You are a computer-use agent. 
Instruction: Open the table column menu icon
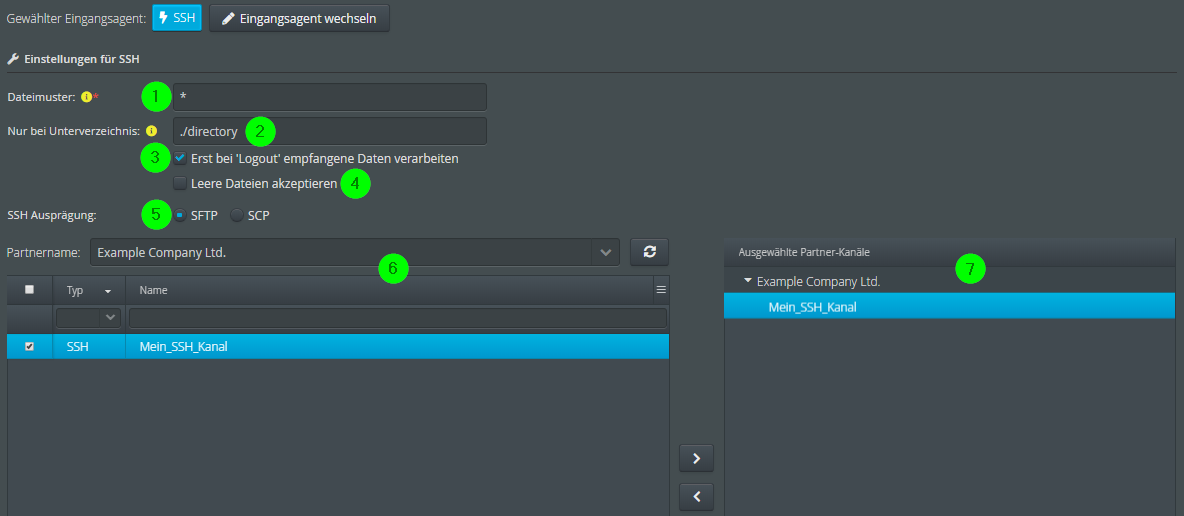(661, 290)
